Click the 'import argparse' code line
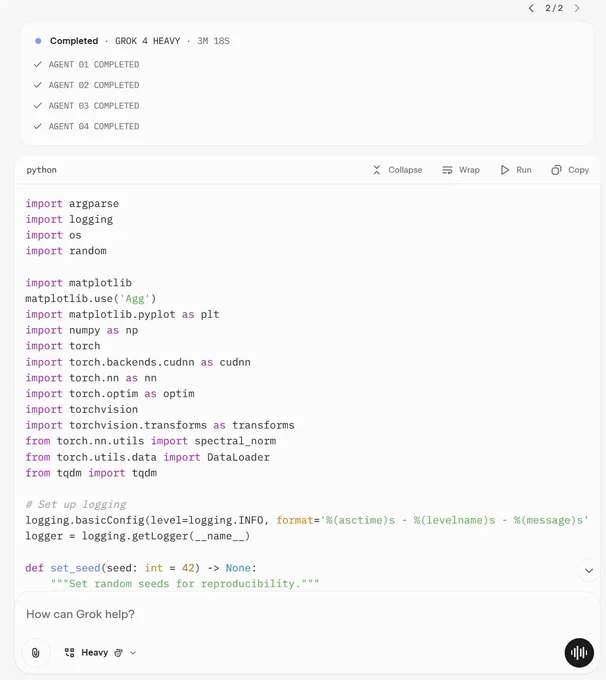 [x=72, y=203]
